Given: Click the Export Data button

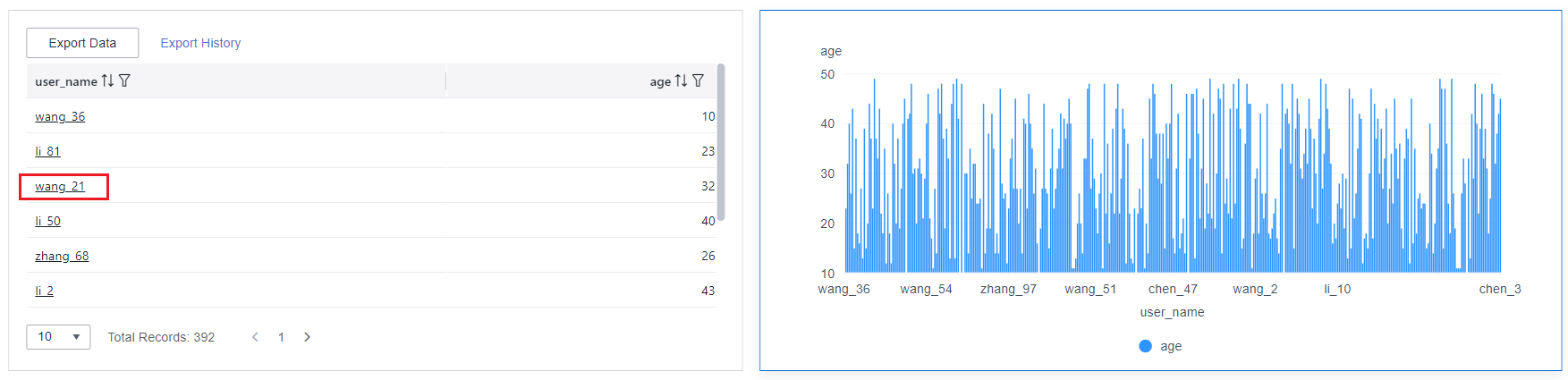Looking at the screenshot, I should [82, 43].
